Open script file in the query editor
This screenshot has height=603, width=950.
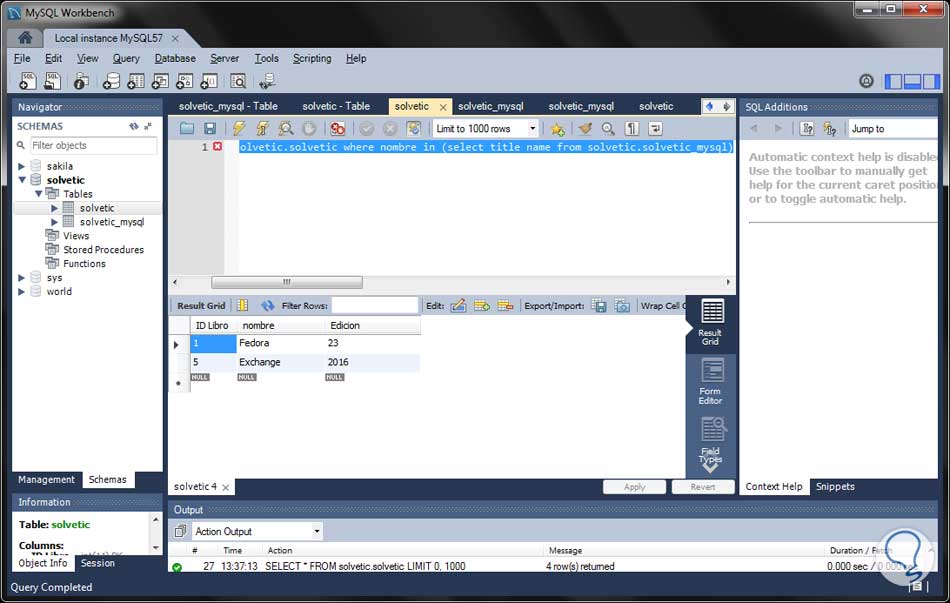pyautogui.click(x=187, y=128)
